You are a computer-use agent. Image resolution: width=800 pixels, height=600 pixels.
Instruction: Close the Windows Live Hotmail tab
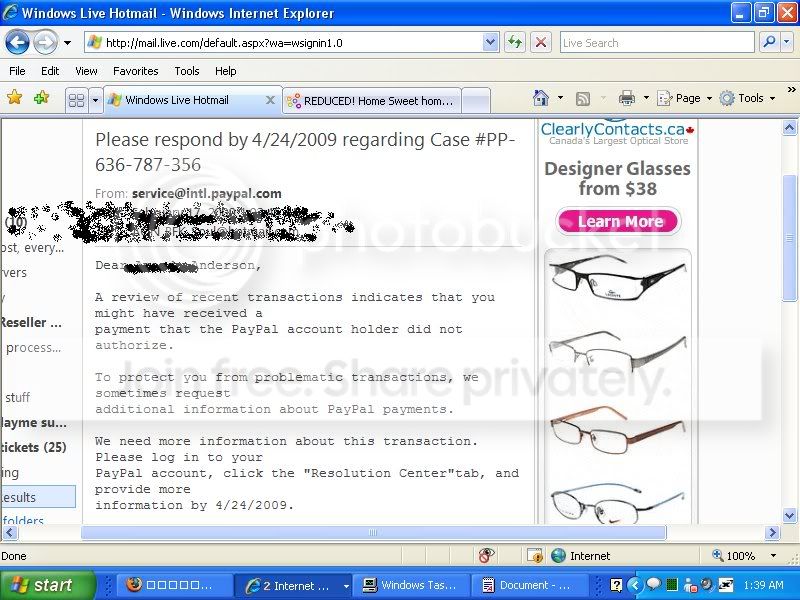pyautogui.click(x=270, y=101)
